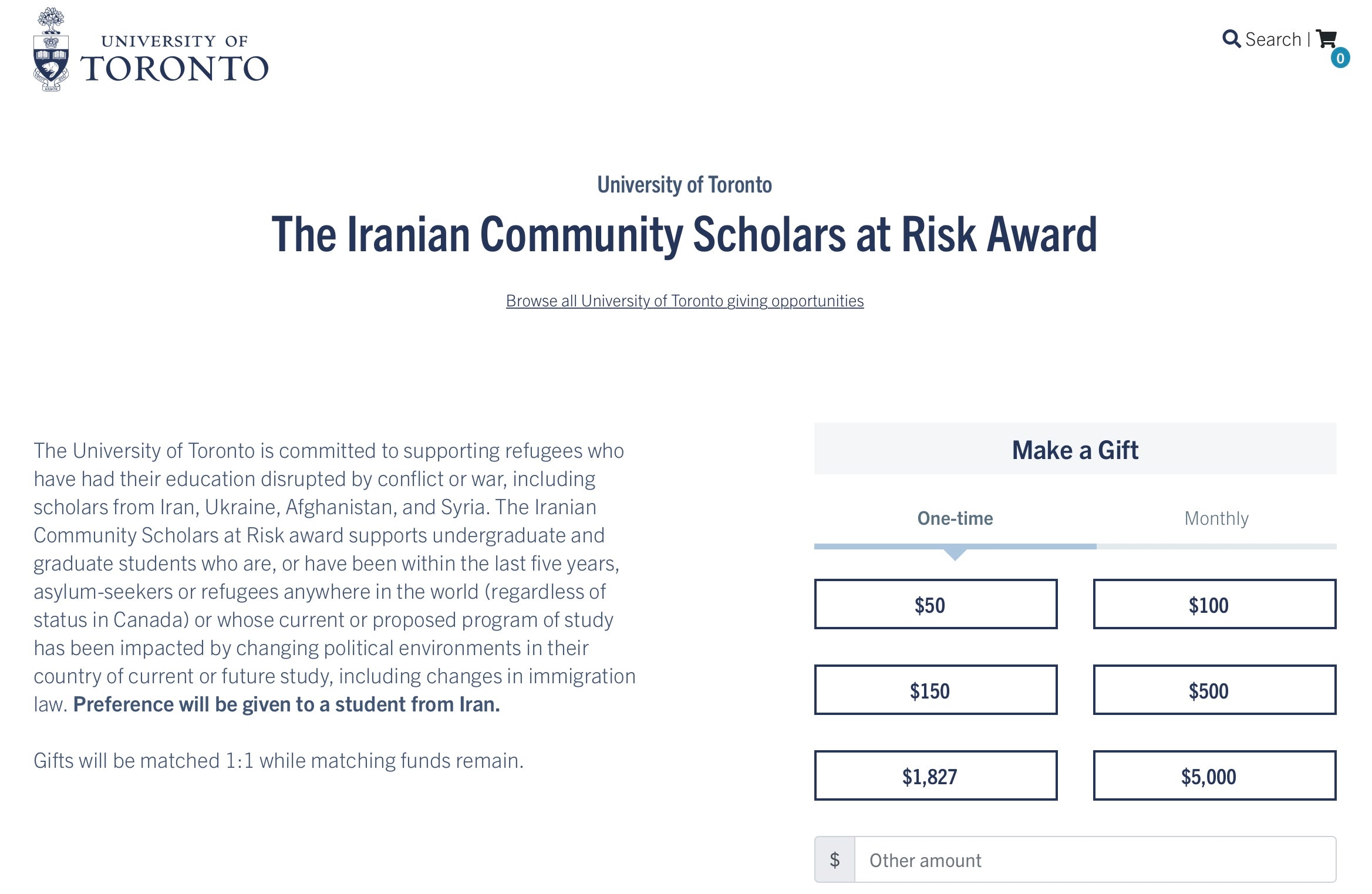Click the dollar sign beside Other amount
Screen dimensions: 1372x894
tap(834, 860)
